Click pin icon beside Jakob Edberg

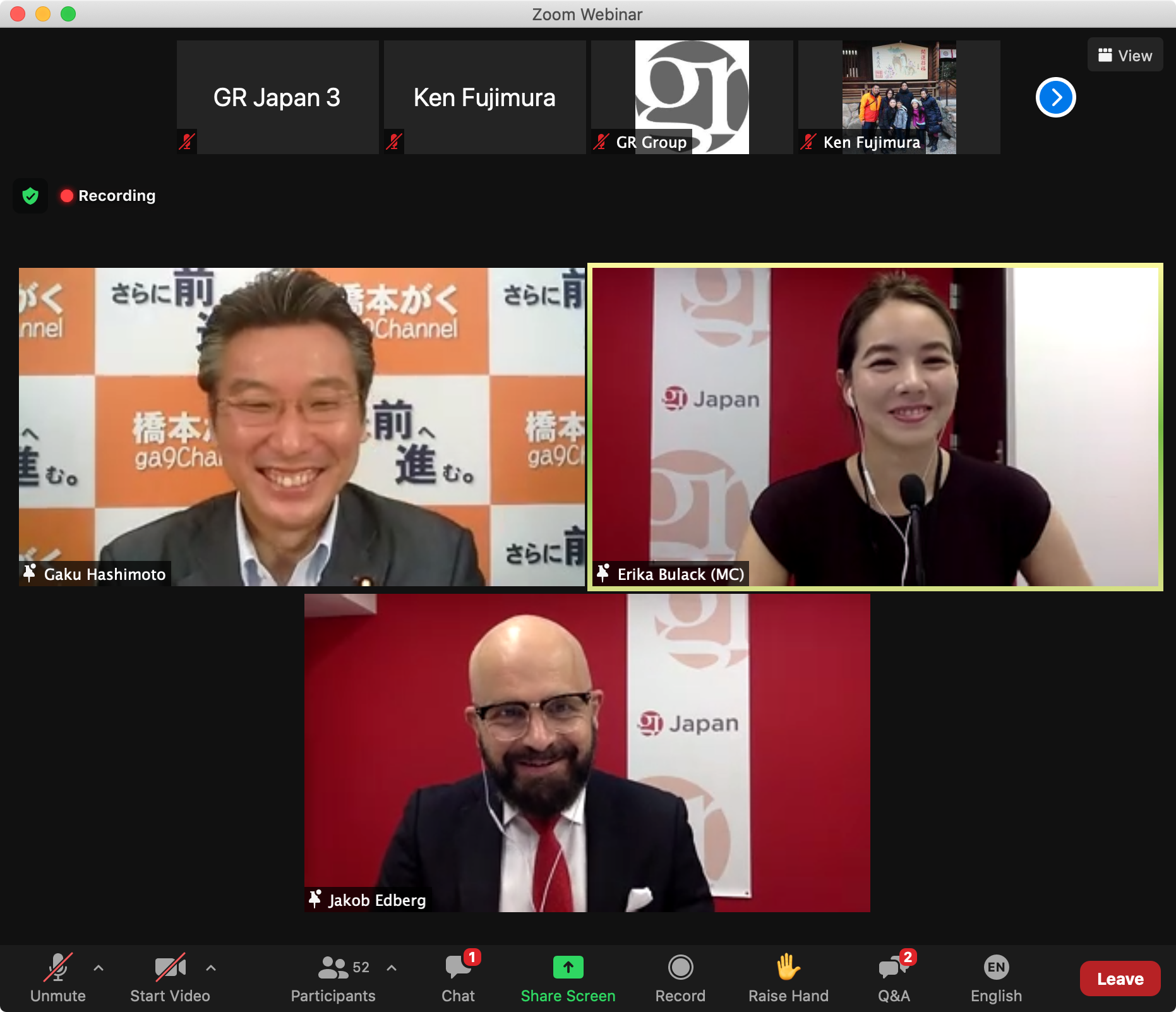pyautogui.click(x=315, y=899)
